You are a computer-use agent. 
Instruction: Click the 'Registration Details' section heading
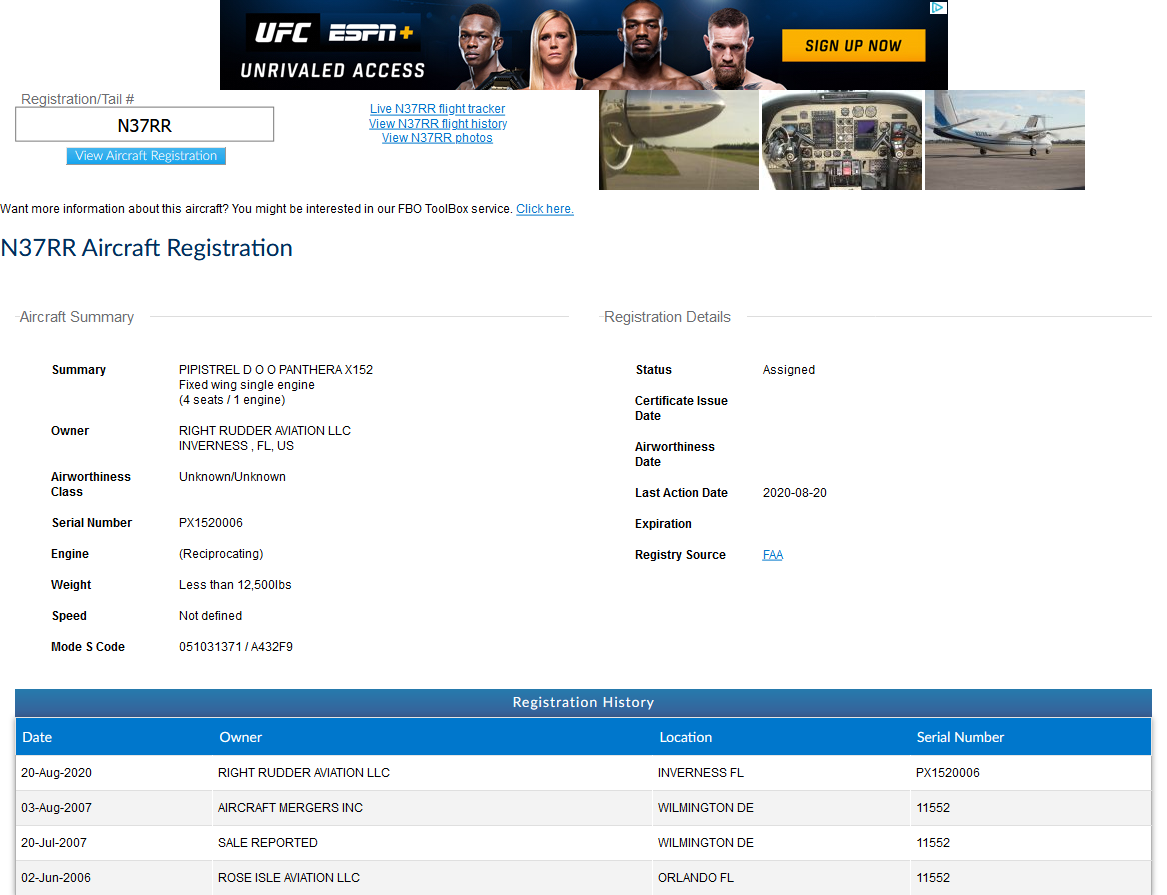[667, 317]
